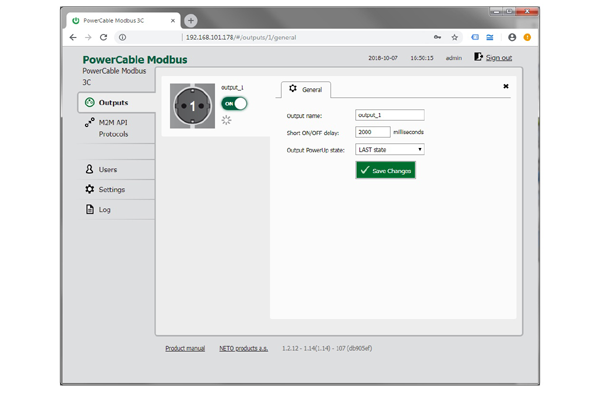Close the output settings panel
Viewport: 600px width, 400px height.
pos(506,87)
